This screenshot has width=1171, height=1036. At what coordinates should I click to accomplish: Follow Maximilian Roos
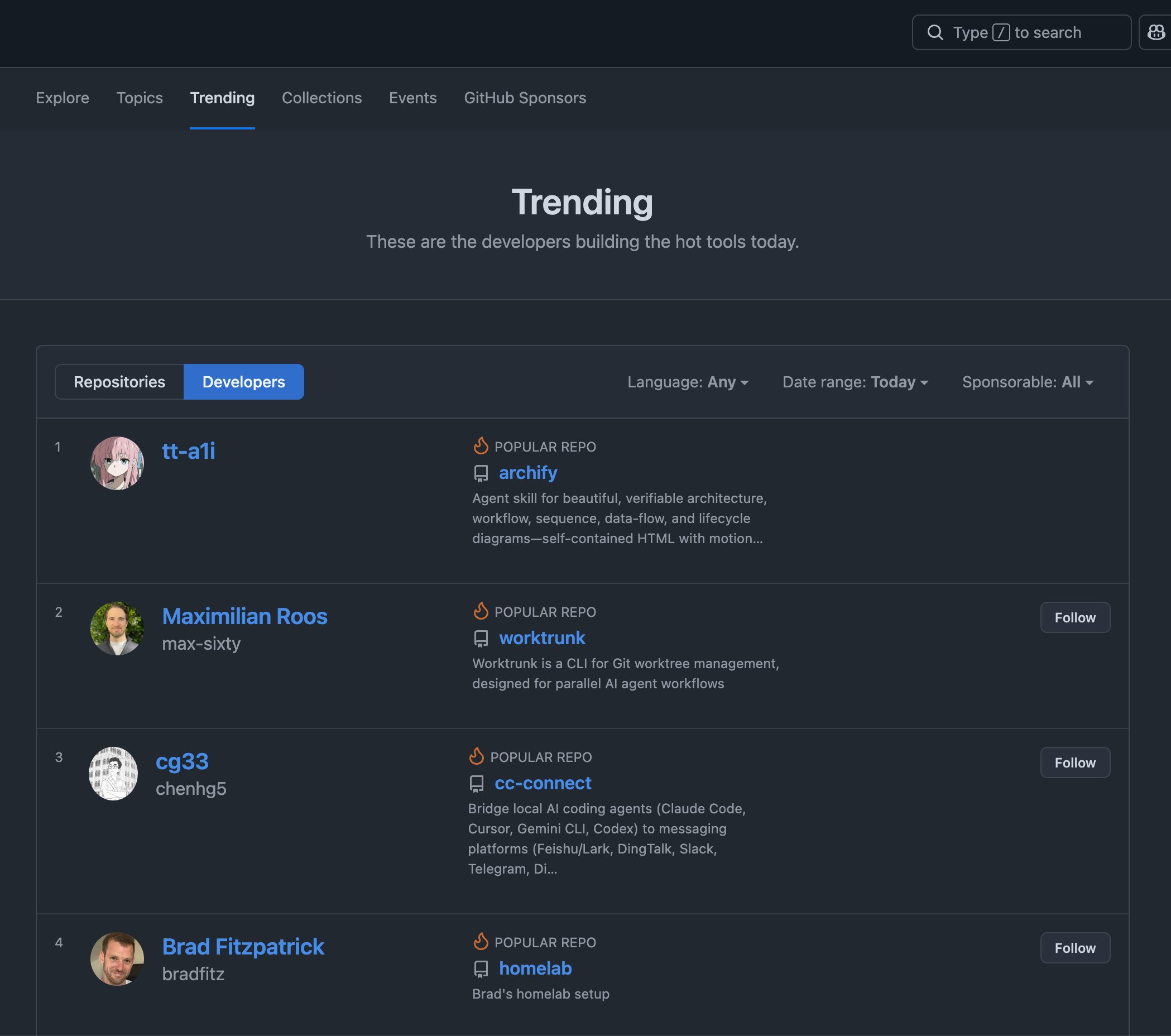click(1075, 617)
